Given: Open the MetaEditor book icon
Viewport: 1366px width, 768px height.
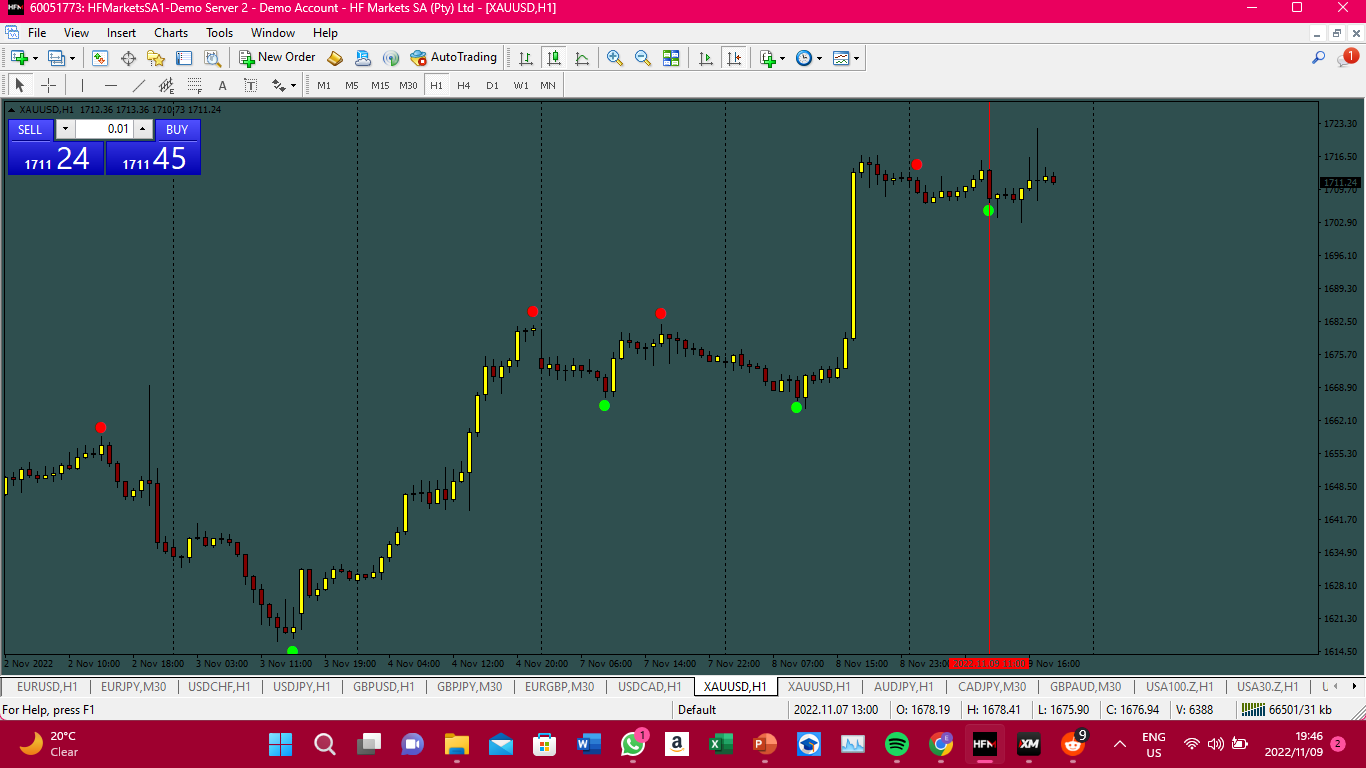Looking at the screenshot, I should pyautogui.click(x=335, y=58).
